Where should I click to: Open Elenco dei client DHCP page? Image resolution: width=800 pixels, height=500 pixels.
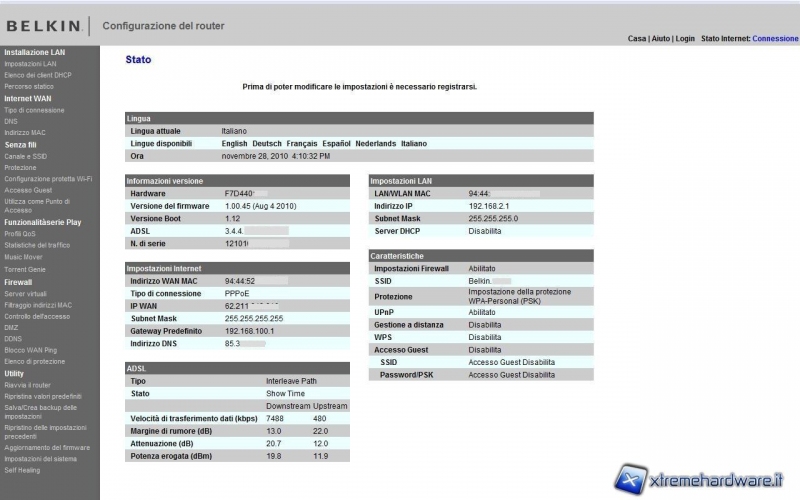(38, 75)
